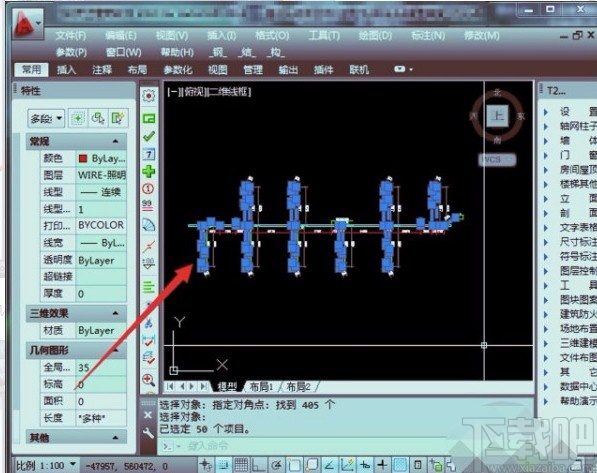This screenshot has height=473, width=597.
Task: Click the green checkmark toolbar icon
Action: click(148, 136)
